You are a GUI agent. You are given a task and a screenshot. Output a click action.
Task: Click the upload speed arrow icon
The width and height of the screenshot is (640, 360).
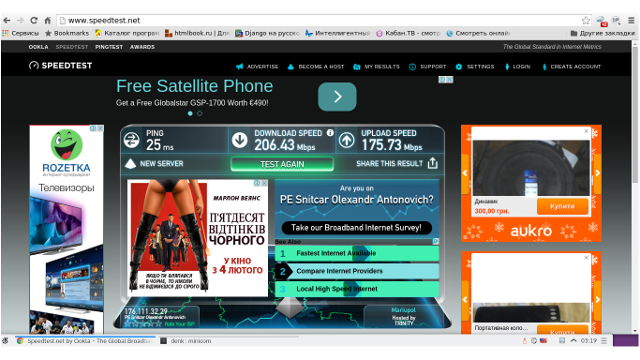(347, 140)
